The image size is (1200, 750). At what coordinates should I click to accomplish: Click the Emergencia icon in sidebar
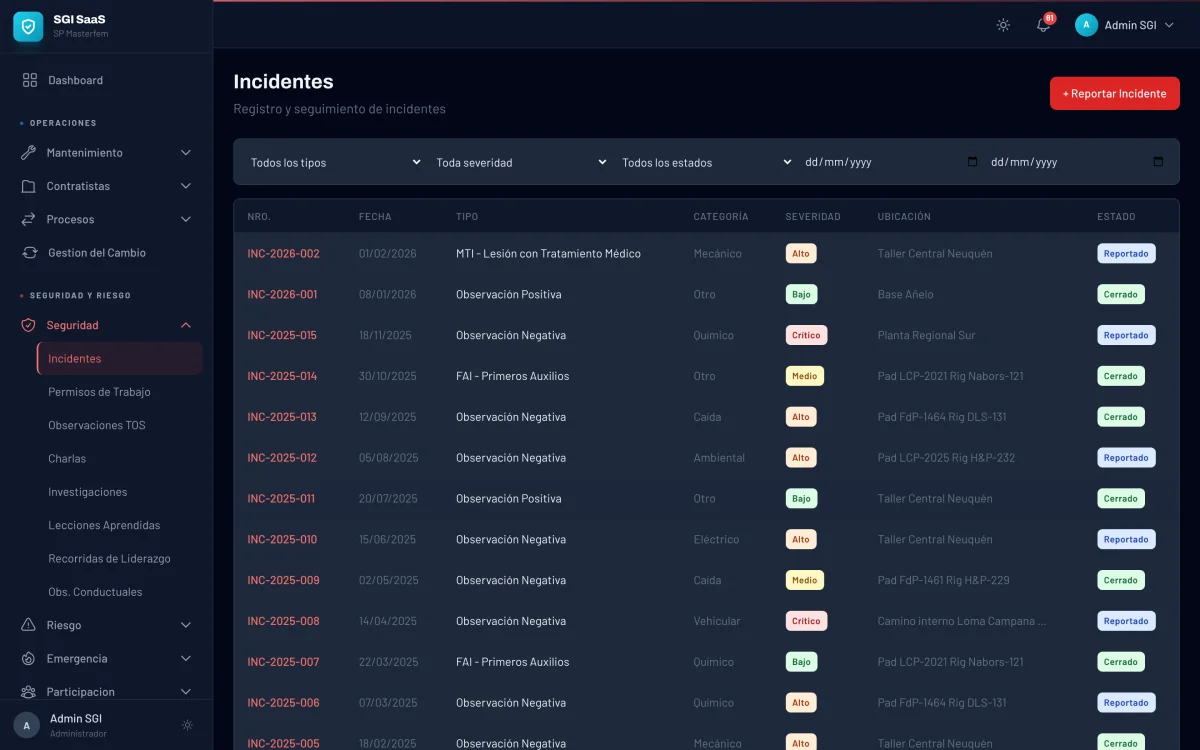click(28, 659)
